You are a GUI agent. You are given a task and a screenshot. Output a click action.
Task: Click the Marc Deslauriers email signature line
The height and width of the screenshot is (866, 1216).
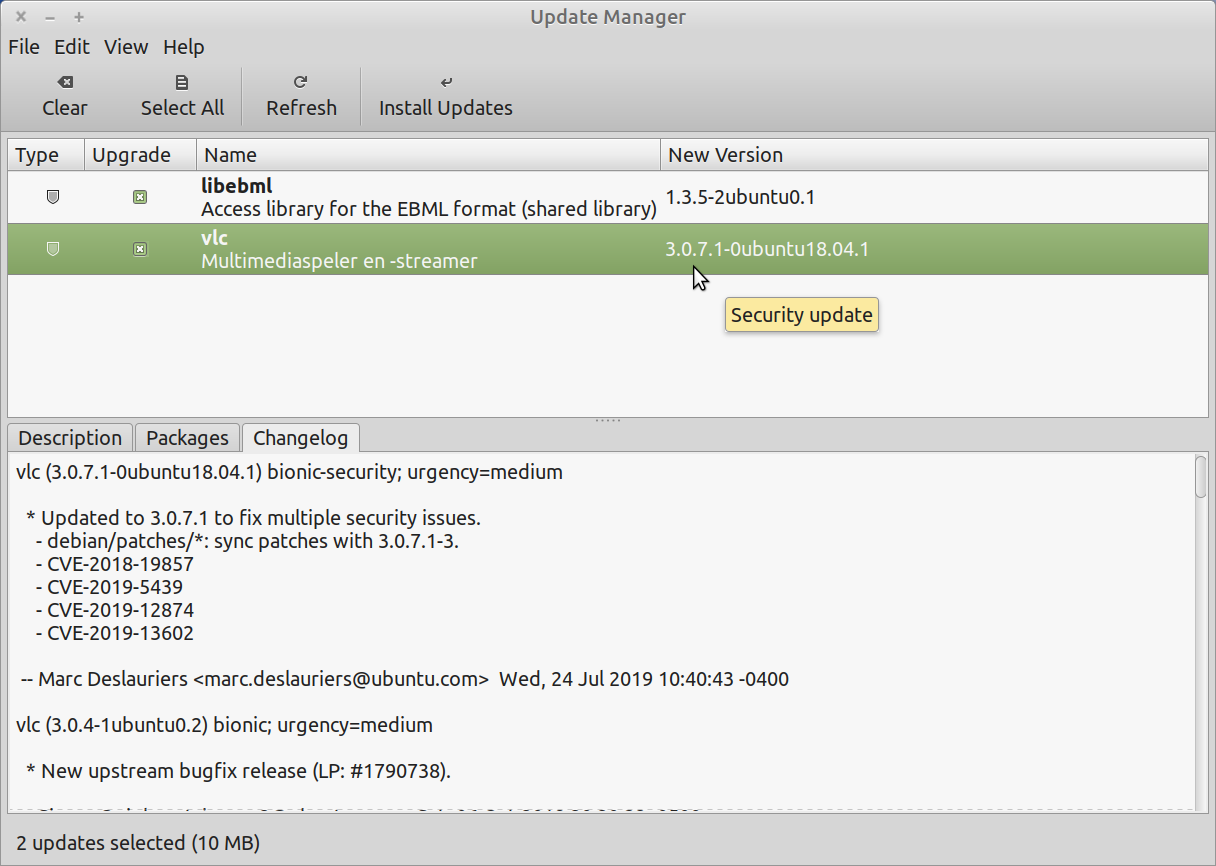(405, 679)
